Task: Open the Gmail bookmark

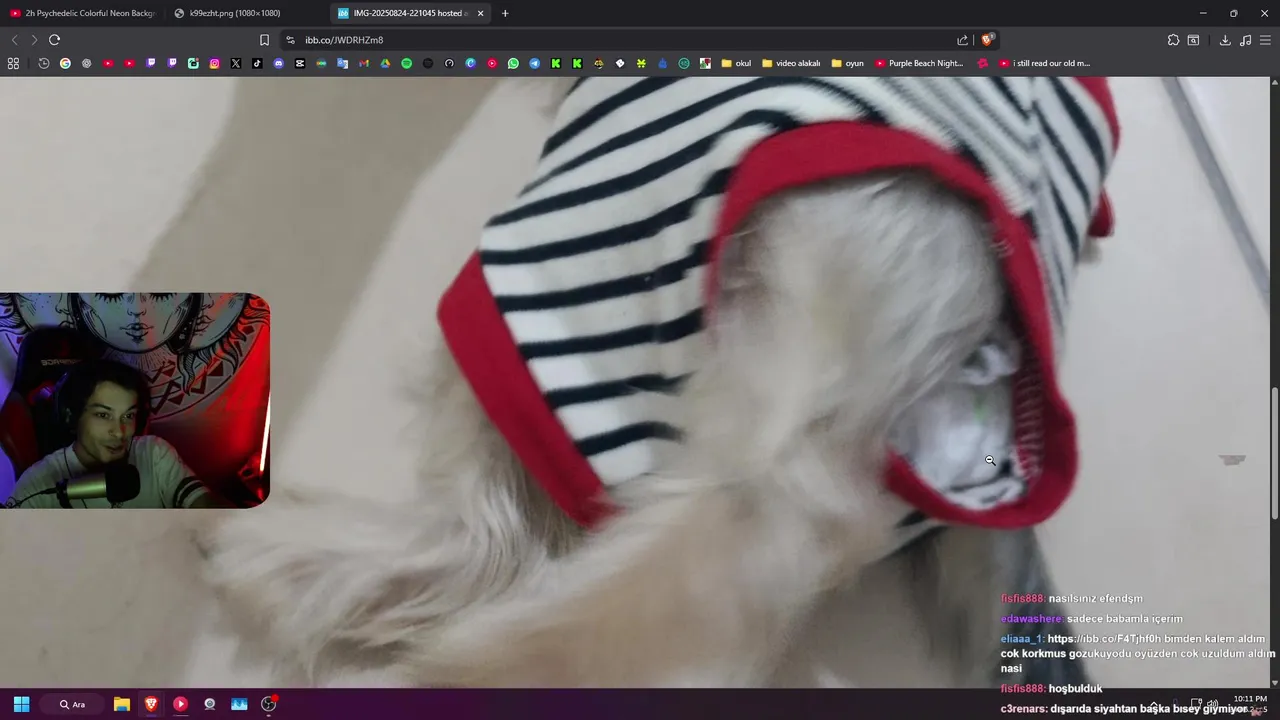Action: (364, 63)
